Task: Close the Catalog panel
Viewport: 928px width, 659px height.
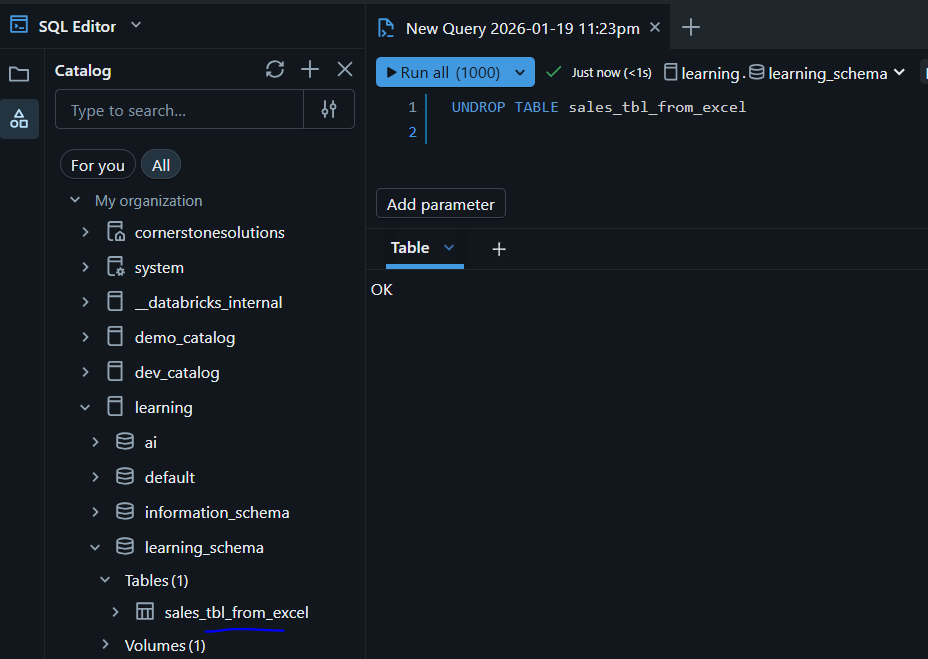Action: click(x=345, y=69)
